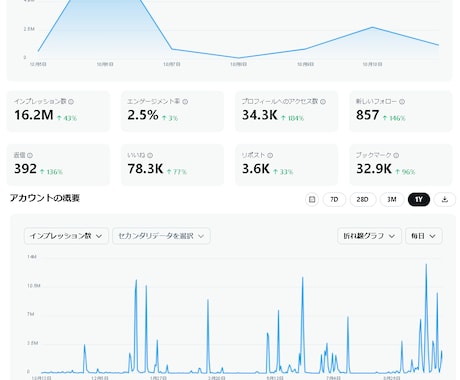Select the 3M time range
Viewport: 460px width, 380px height.
tap(392, 199)
